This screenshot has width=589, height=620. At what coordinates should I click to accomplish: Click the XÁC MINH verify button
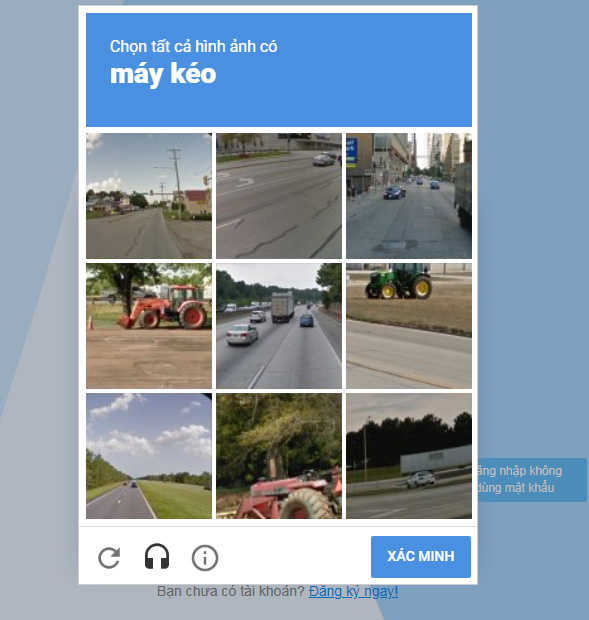(x=421, y=556)
